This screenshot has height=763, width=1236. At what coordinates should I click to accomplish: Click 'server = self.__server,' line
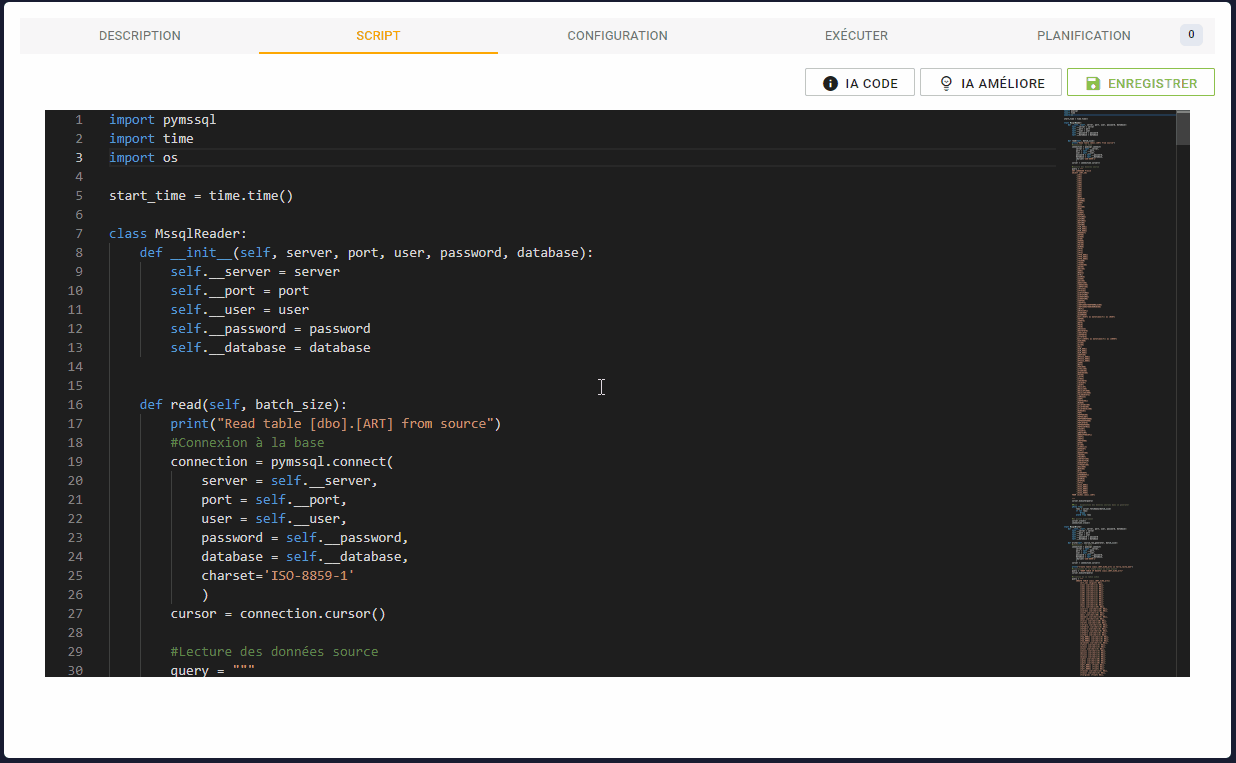click(289, 480)
